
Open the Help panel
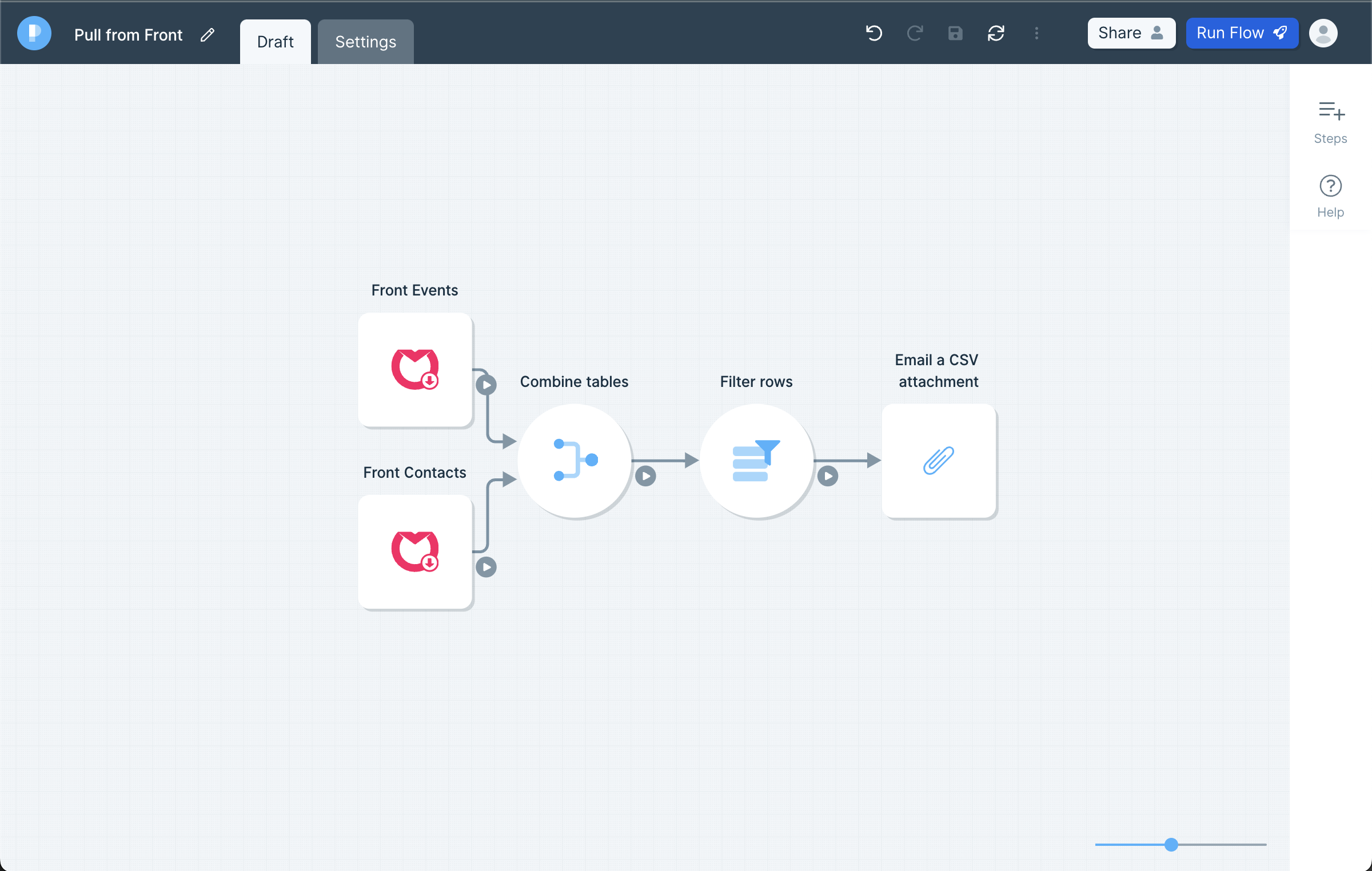(1330, 196)
